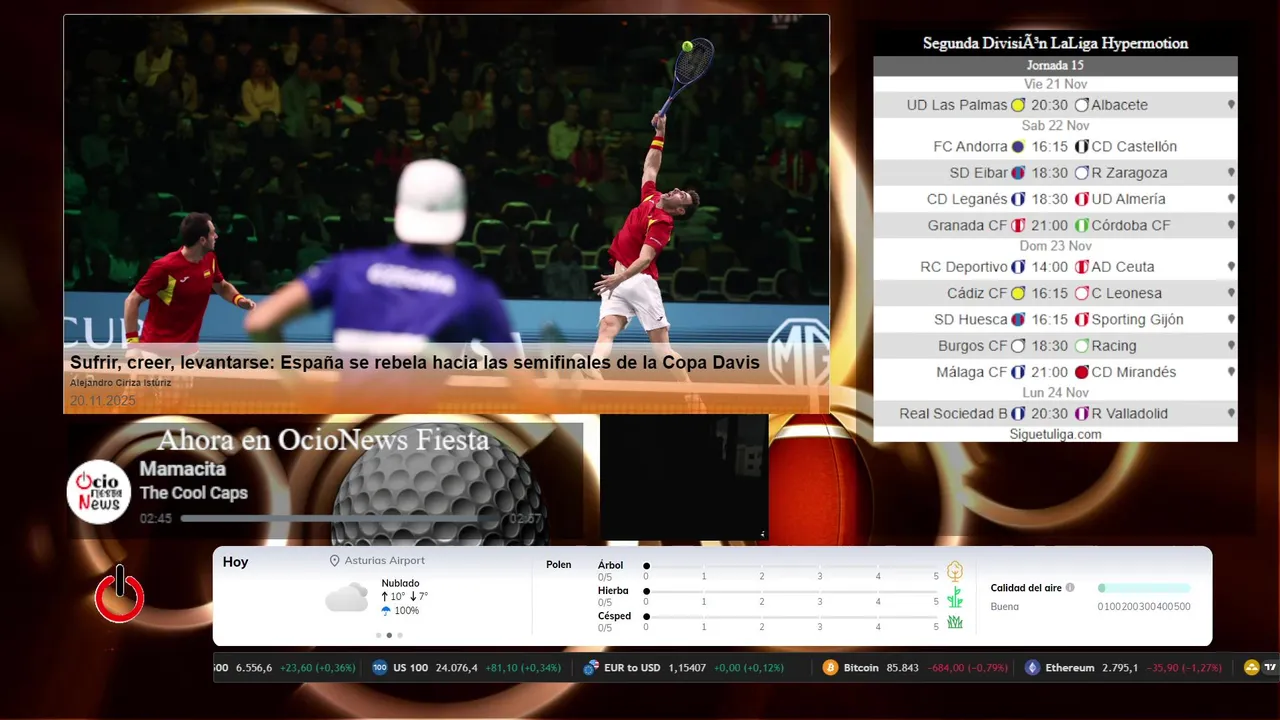Click the cloudy weather icon
The image size is (1280, 720).
pos(347,598)
